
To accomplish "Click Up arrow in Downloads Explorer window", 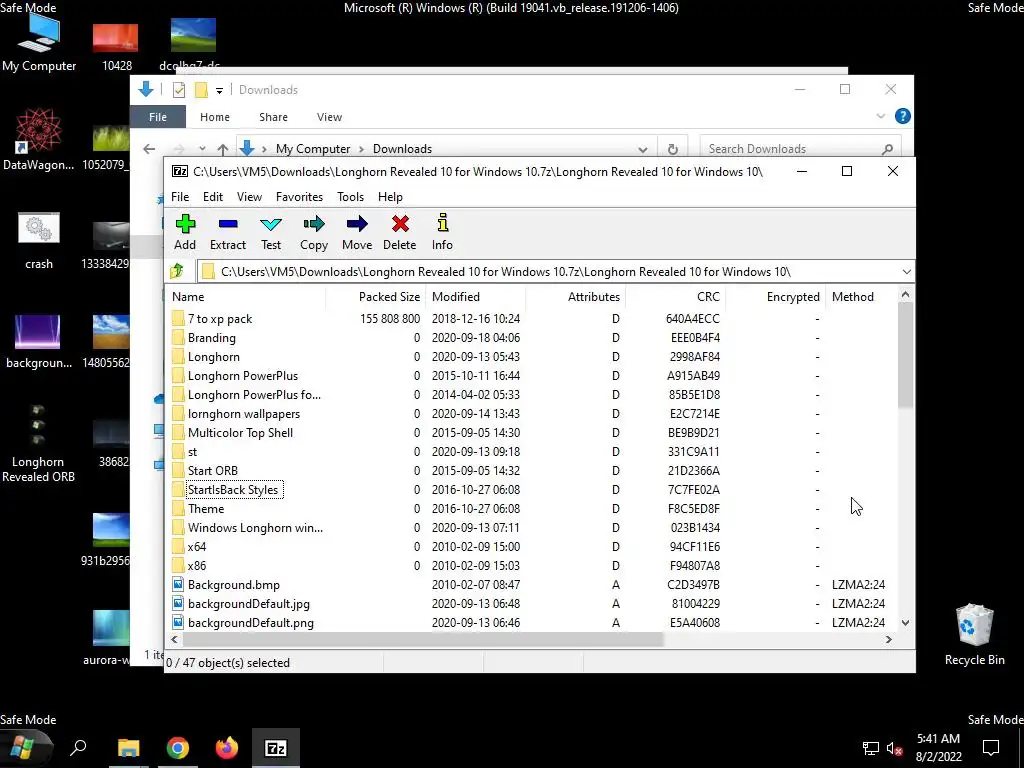I will click(223, 149).
